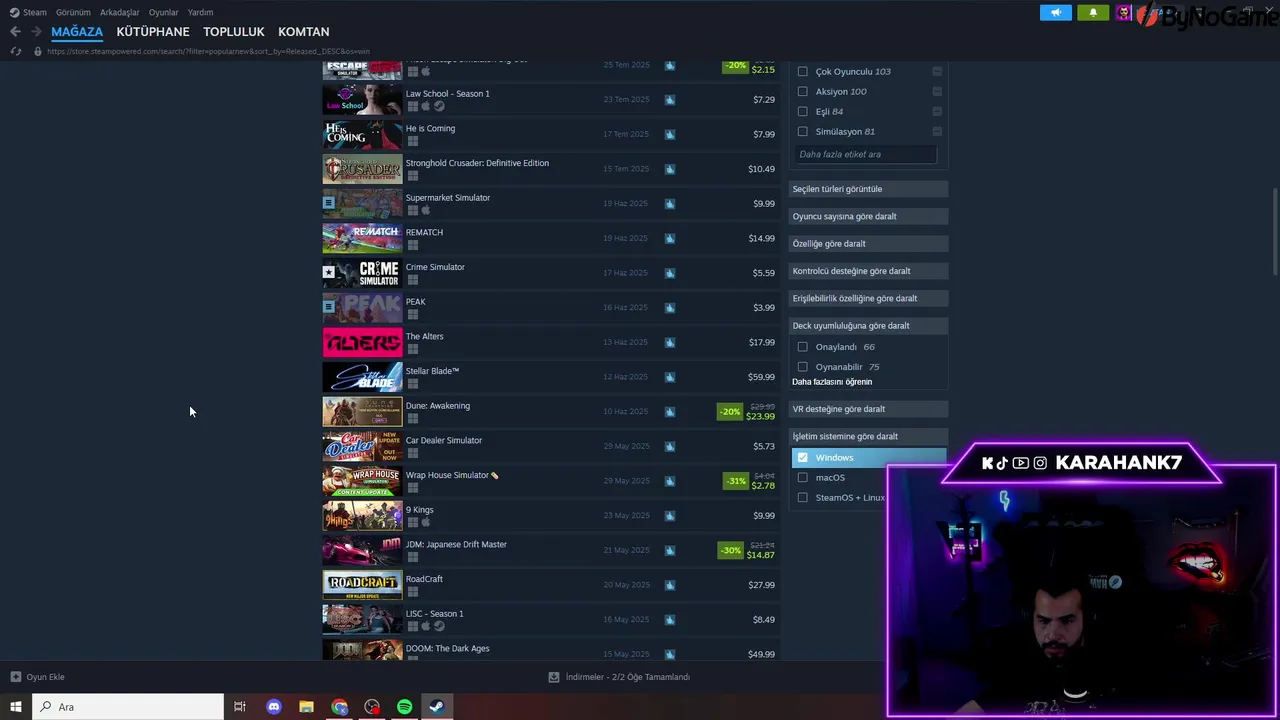The image size is (1280, 720).
Task: Collapse İşletim sistemine göre daralt section
Action: click(868, 436)
